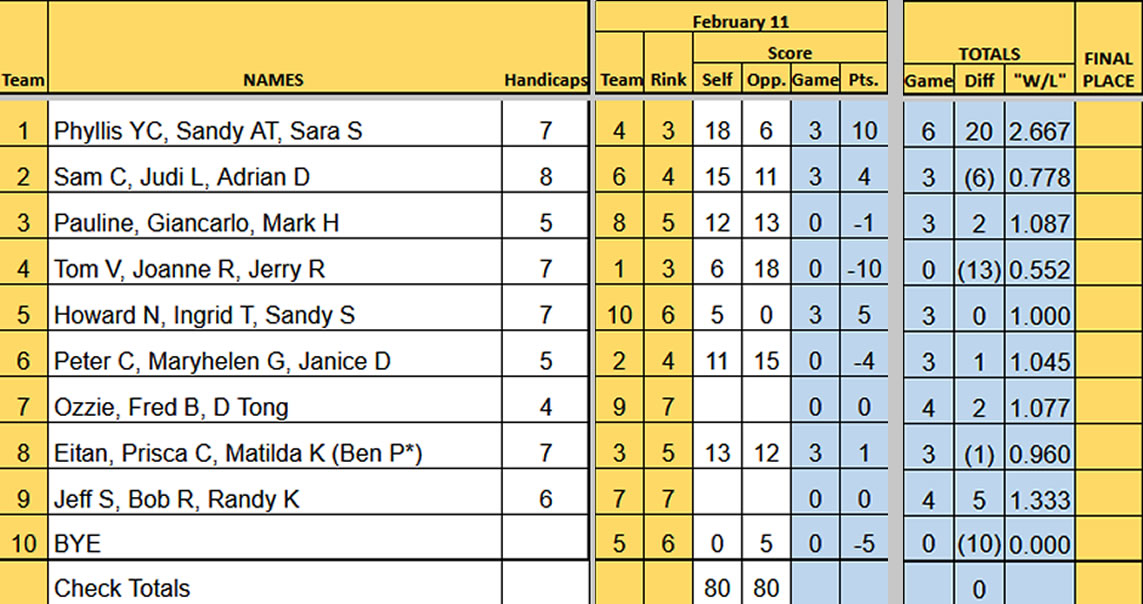Select Howard N, Ingrid T, Sandy S cell

[205, 315]
